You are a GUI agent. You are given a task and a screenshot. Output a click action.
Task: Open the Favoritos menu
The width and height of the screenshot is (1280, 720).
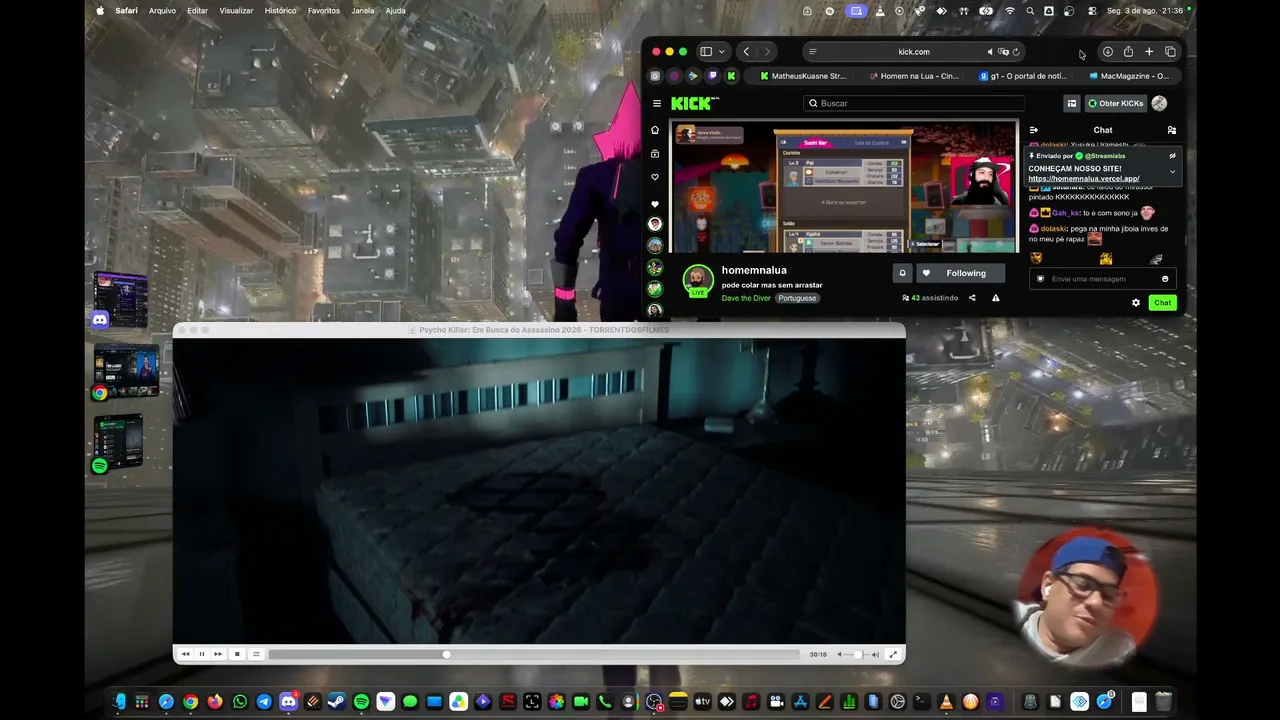[x=324, y=11]
